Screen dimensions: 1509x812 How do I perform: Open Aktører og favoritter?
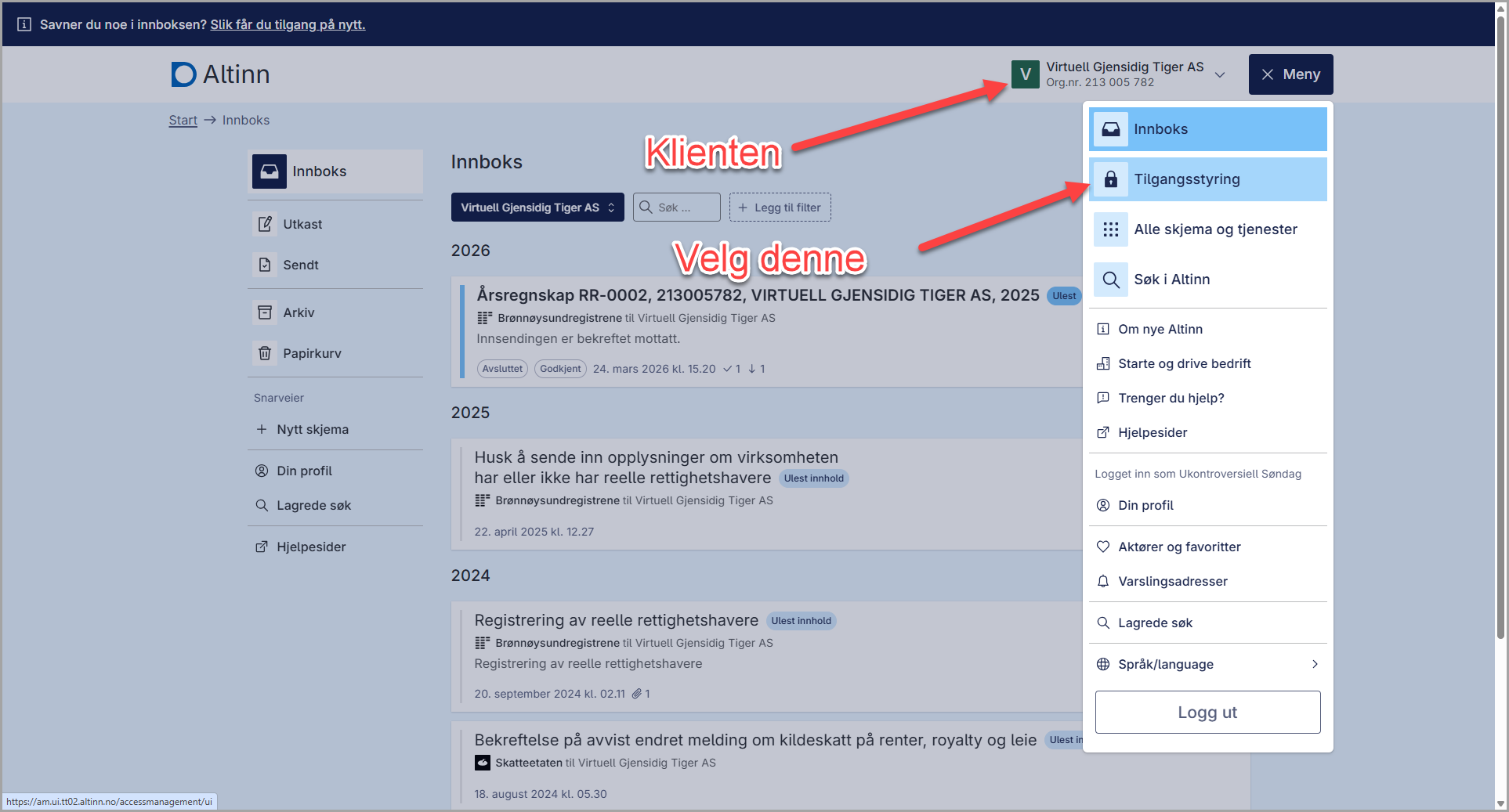1208,547
